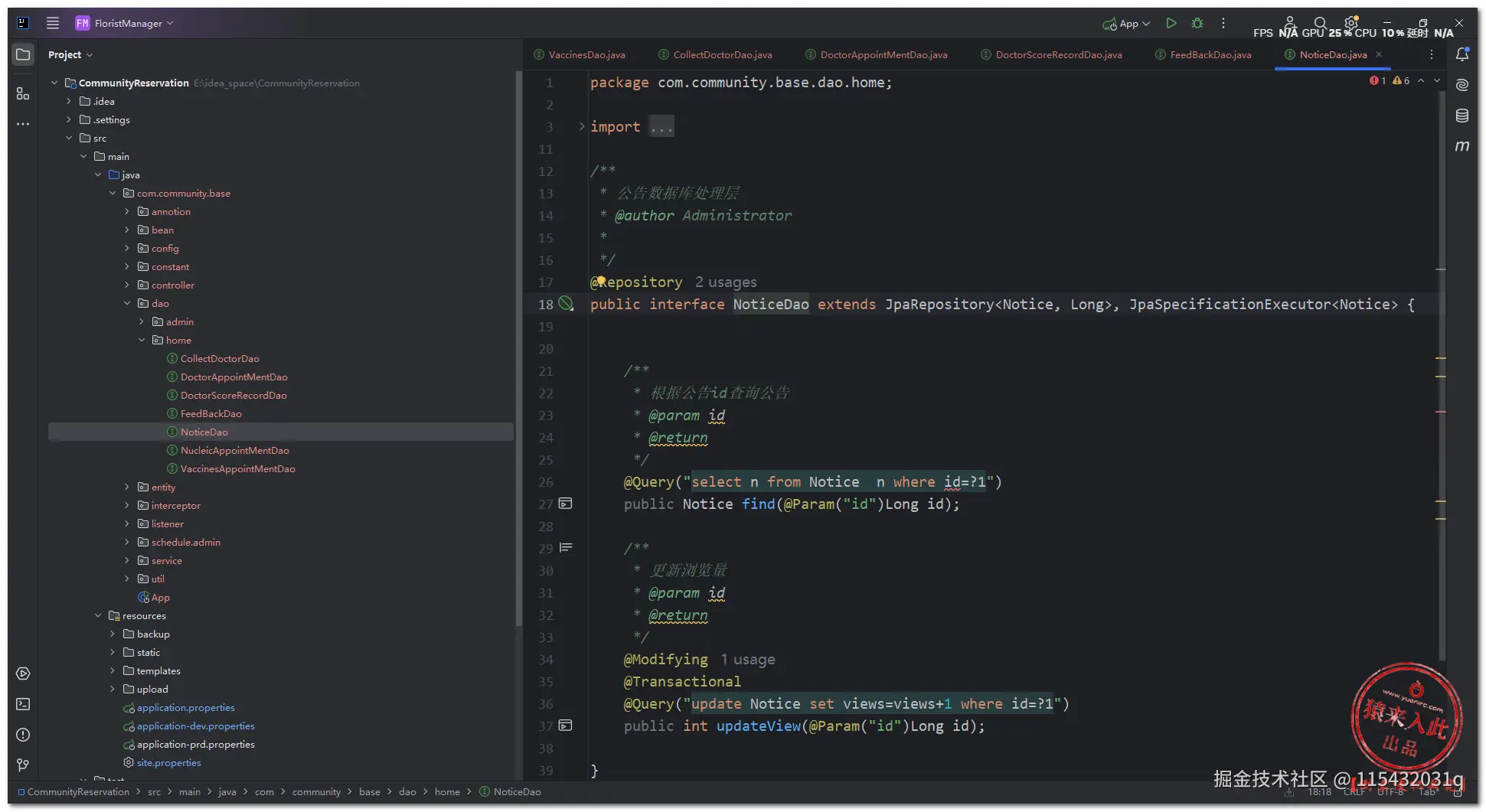Click the intention bulb beside @Repository
The width and height of the screenshot is (1486, 812).
(601, 281)
